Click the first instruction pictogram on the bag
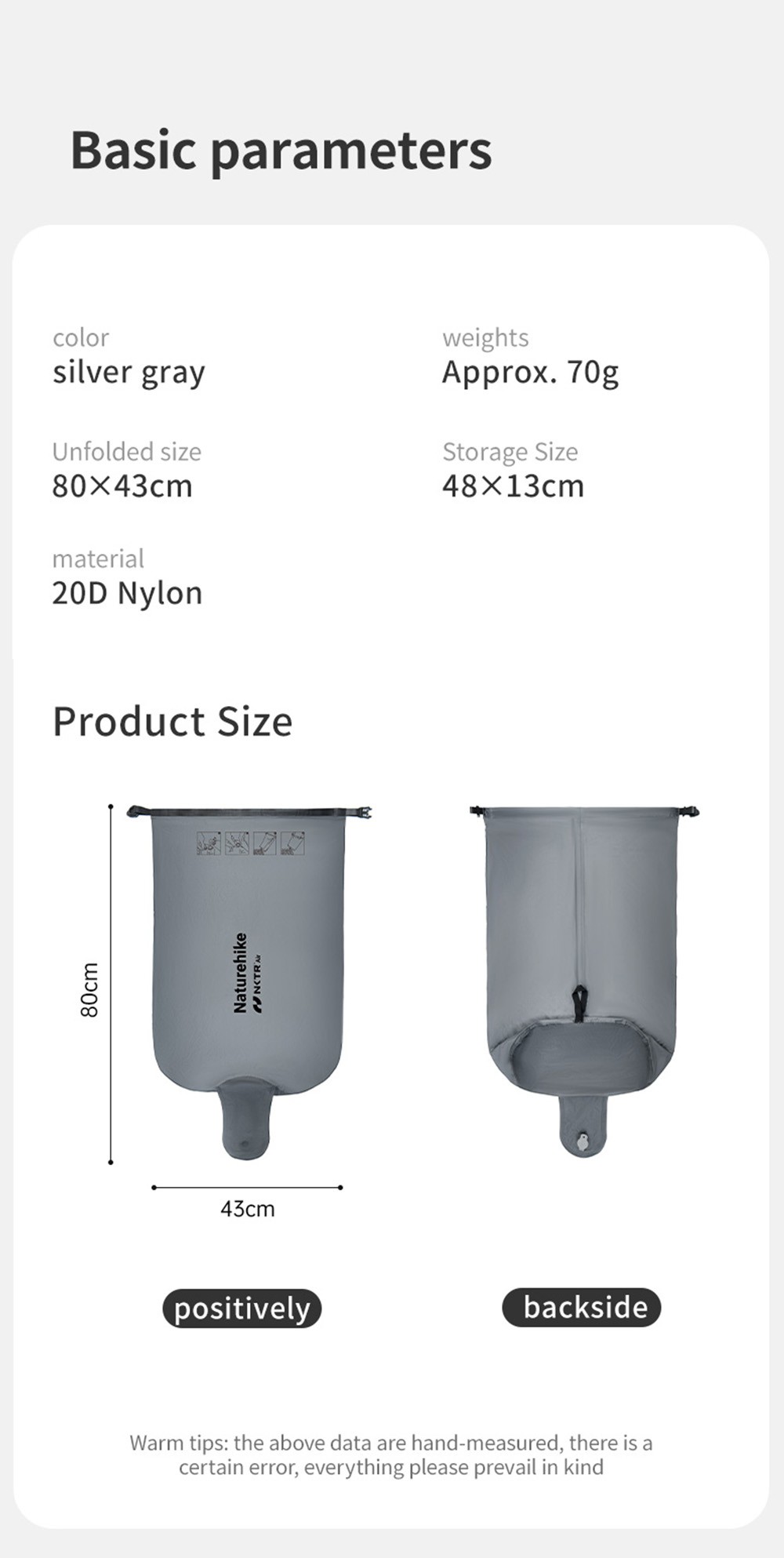Image resolution: width=784 pixels, height=1558 pixels. [x=209, y=843]
